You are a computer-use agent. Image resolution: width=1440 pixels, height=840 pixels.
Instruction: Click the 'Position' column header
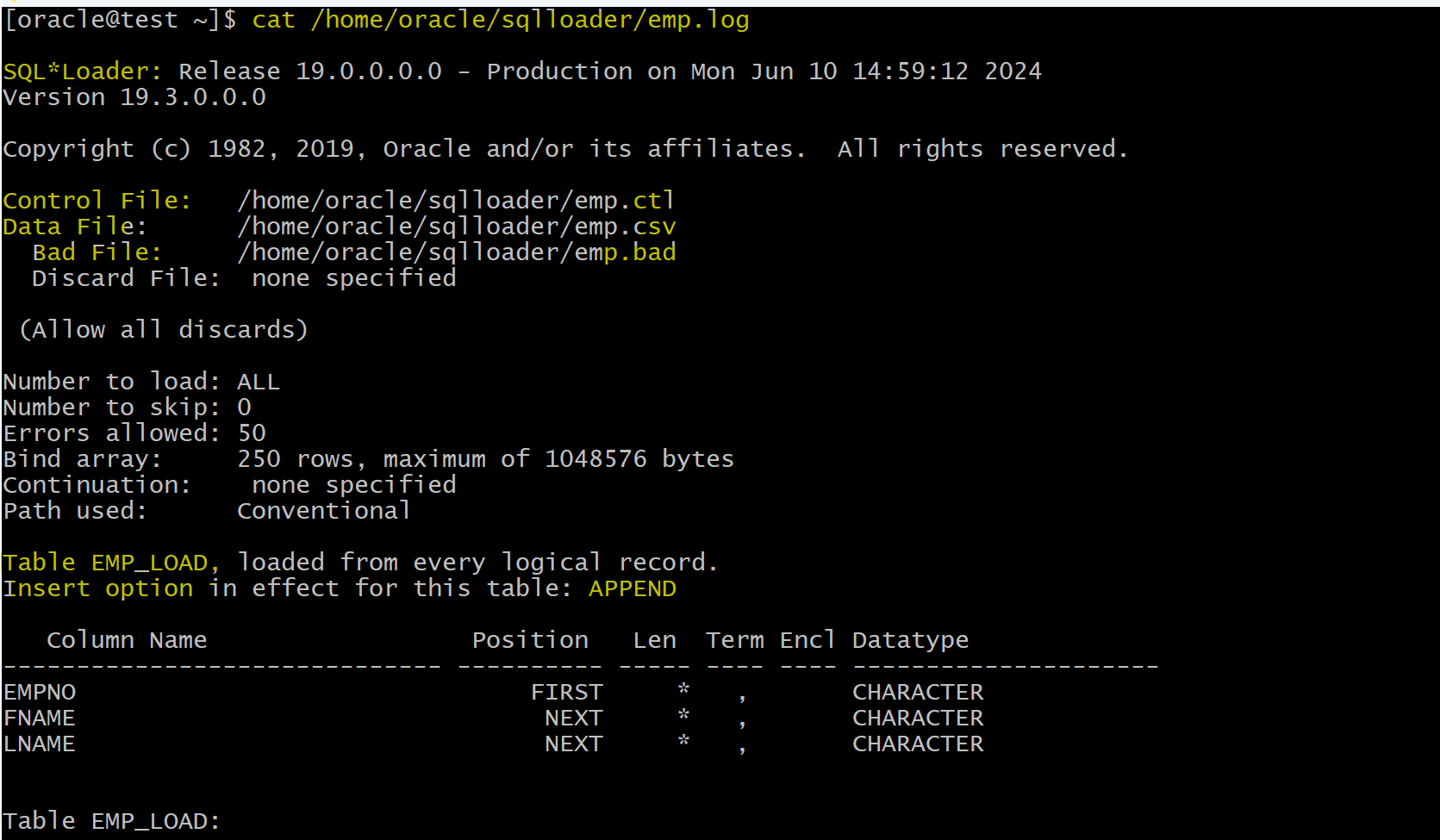point(530,640)
